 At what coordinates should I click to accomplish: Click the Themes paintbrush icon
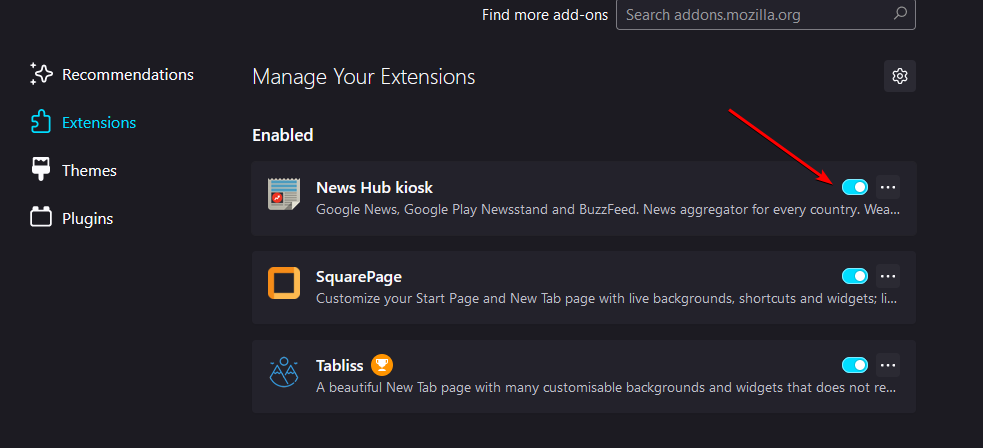pos(41,170)
